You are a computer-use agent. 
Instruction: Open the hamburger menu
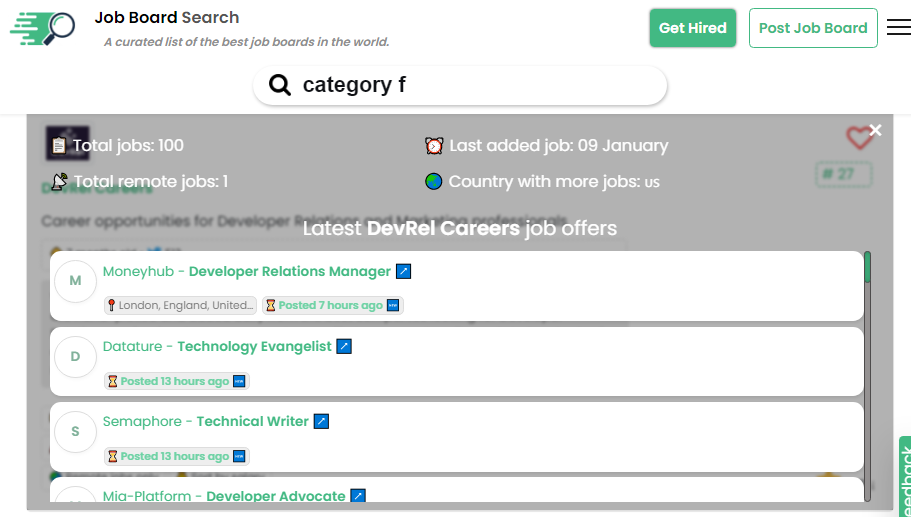[x=898, y=28]
